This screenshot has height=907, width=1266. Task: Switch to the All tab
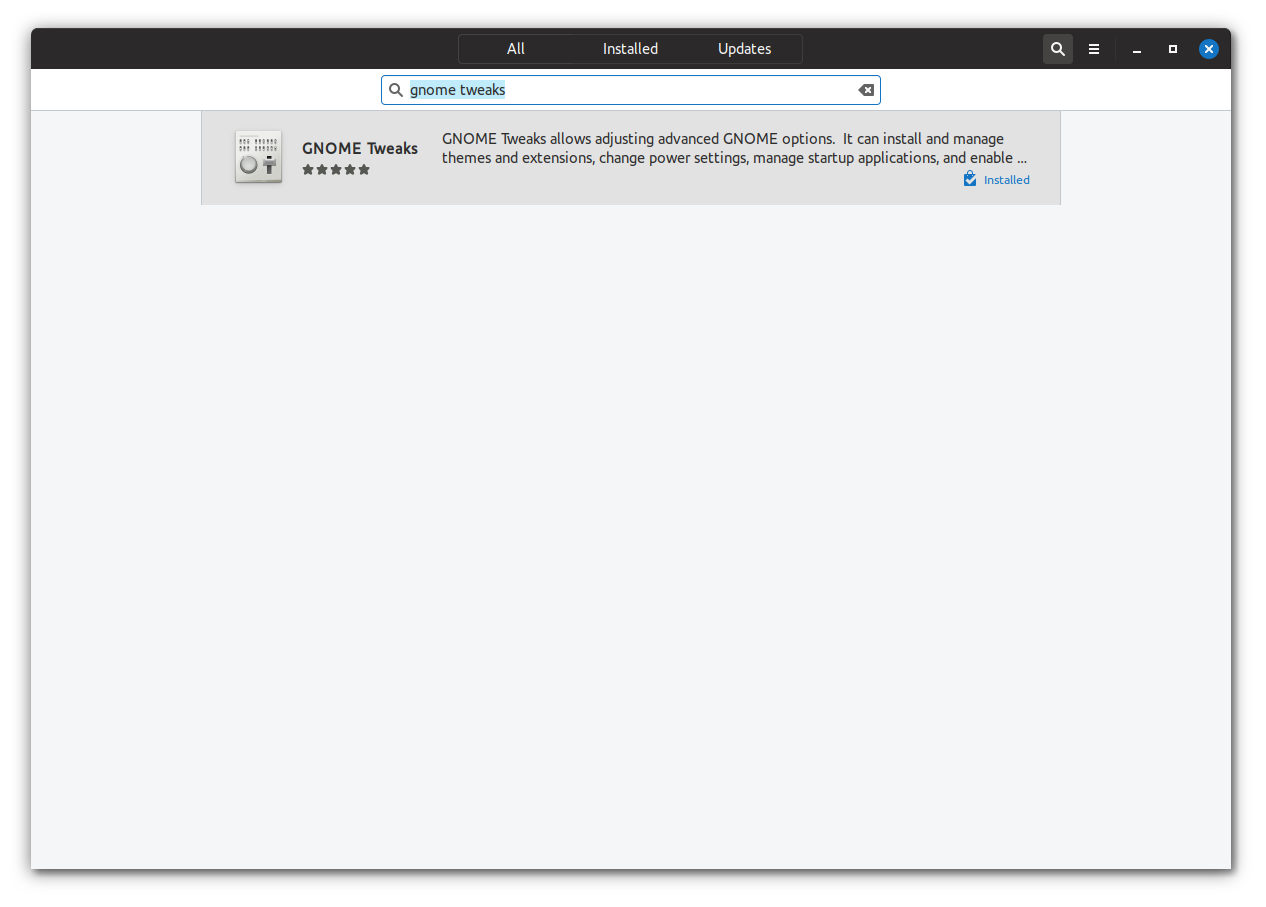tap(516, 49)
